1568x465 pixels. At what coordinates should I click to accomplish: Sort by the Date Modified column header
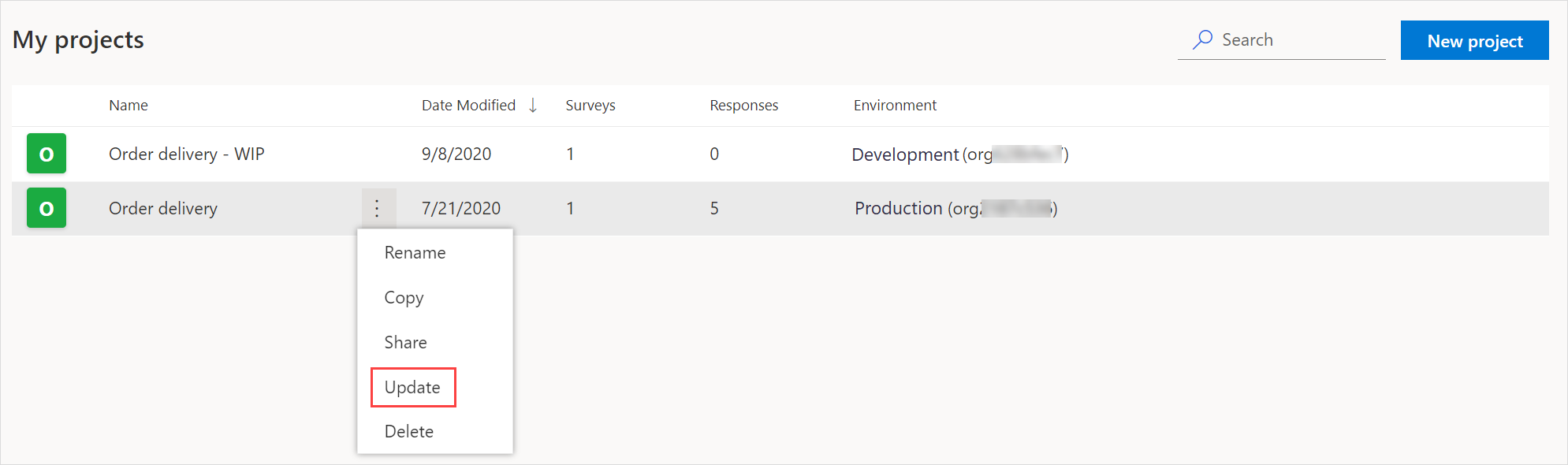pos(468,106)
